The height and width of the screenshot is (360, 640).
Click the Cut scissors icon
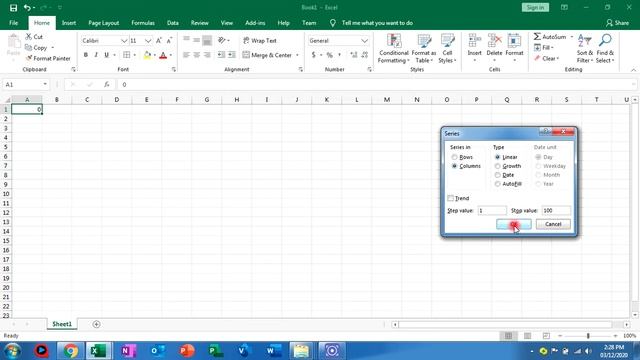[x=29, y=37]
